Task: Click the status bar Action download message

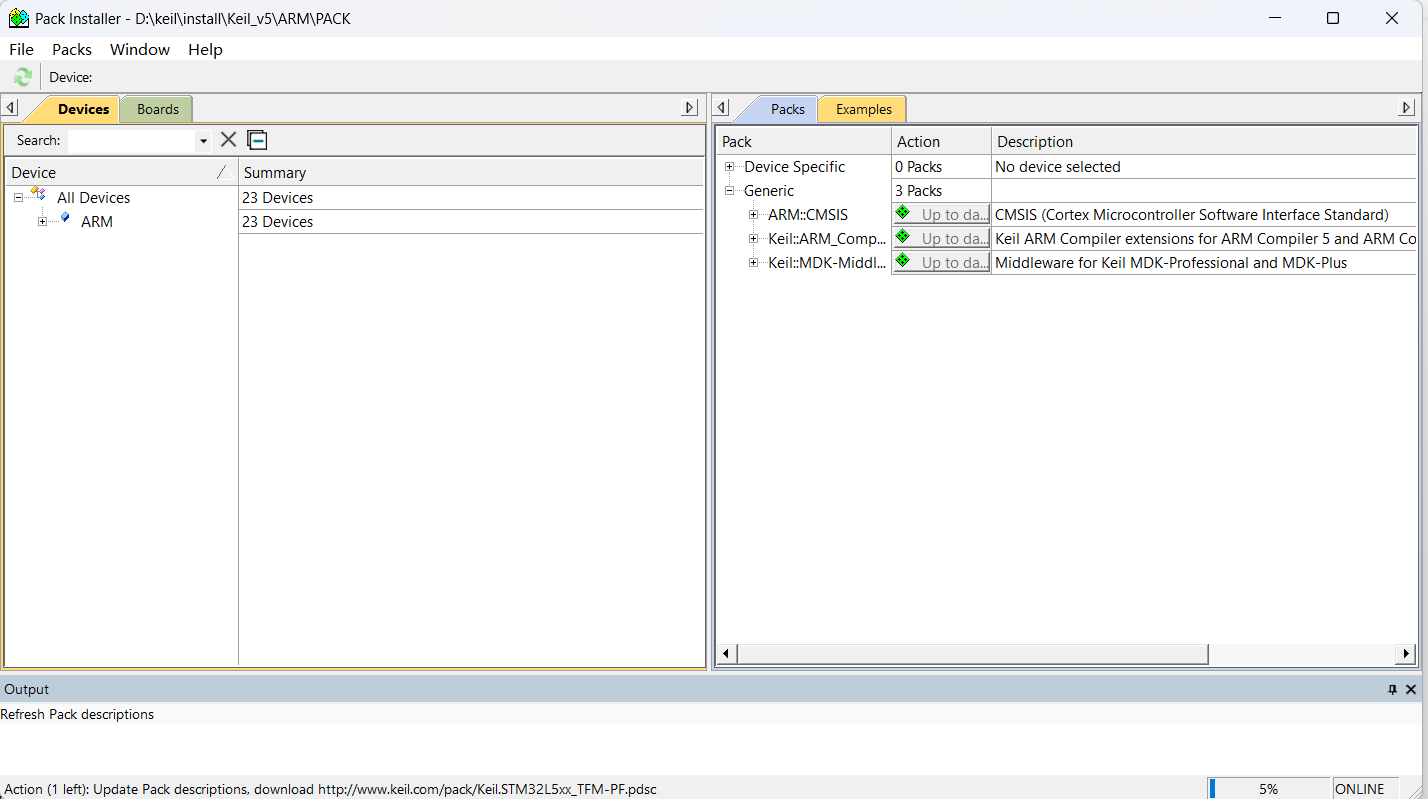Action: [x=330, y=789]
